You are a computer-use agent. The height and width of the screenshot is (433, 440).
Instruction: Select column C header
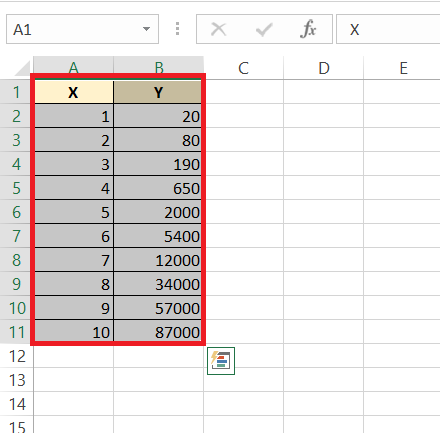243,68
